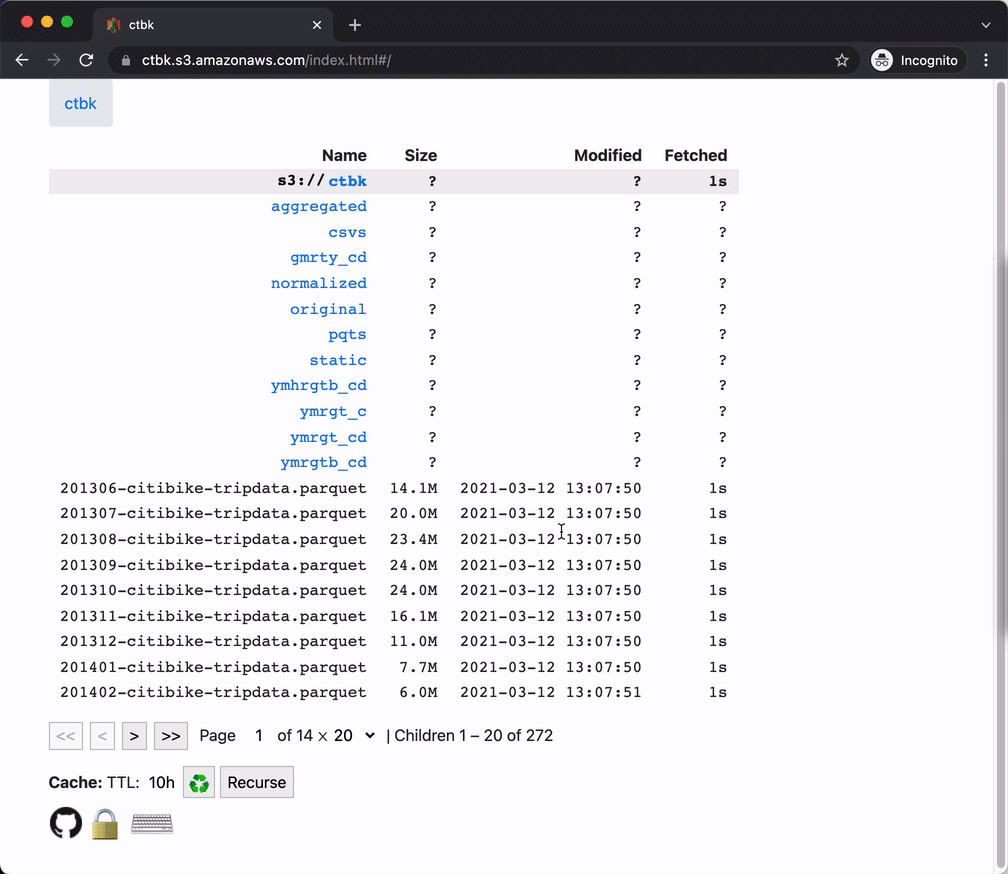The height and width of the screenshot is (874, 1008).
Task: Open the gmrty_cd folder
Action: (x=328, y=258)
